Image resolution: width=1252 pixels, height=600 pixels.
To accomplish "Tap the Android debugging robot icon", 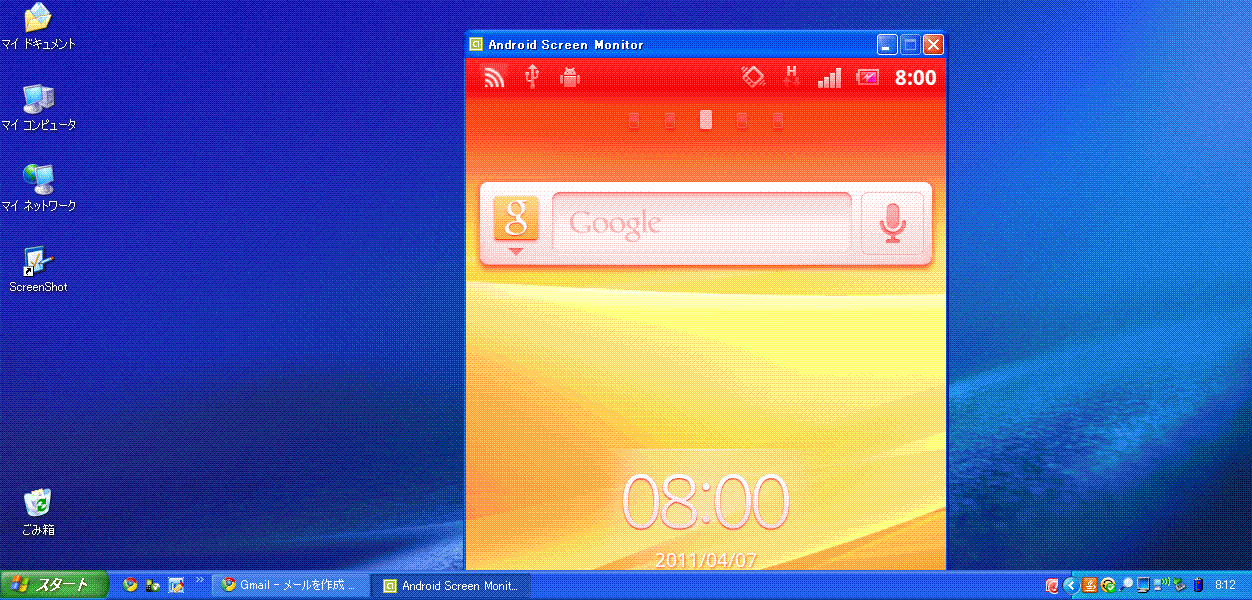I will point(570,77).
